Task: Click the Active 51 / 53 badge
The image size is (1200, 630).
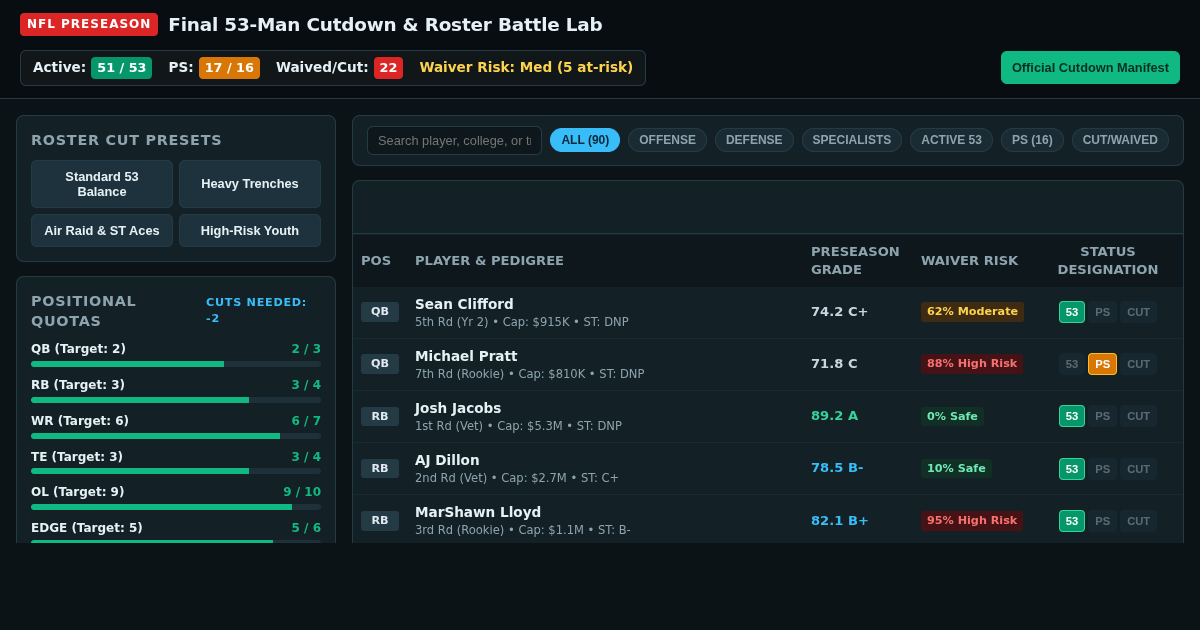Action: (x=121, y=68)
